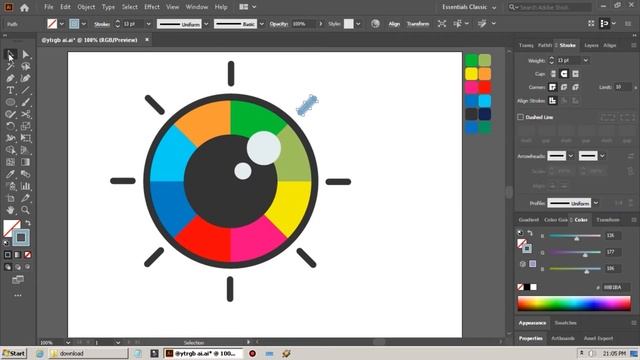Select the Pen tool
This screenshot has height=360, width=640.
click(11, 78)
